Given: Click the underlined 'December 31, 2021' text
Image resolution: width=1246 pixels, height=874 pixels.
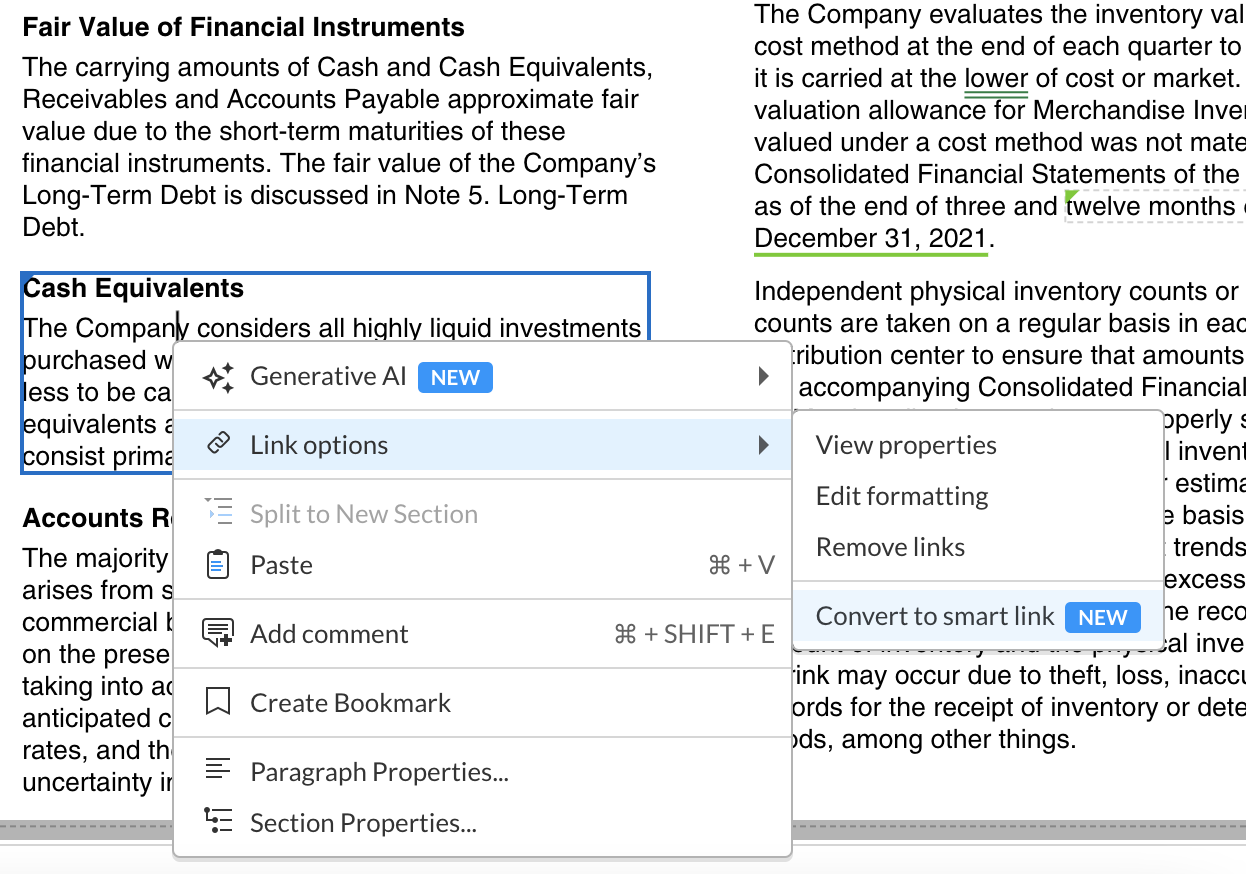Looking at the screenshot, I should [870, 238].
